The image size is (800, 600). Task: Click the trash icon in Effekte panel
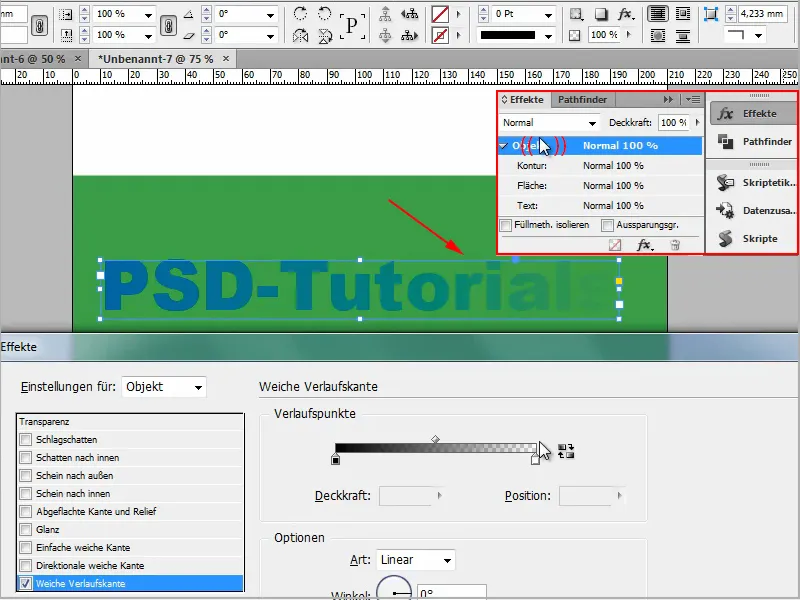coord(675,245)
